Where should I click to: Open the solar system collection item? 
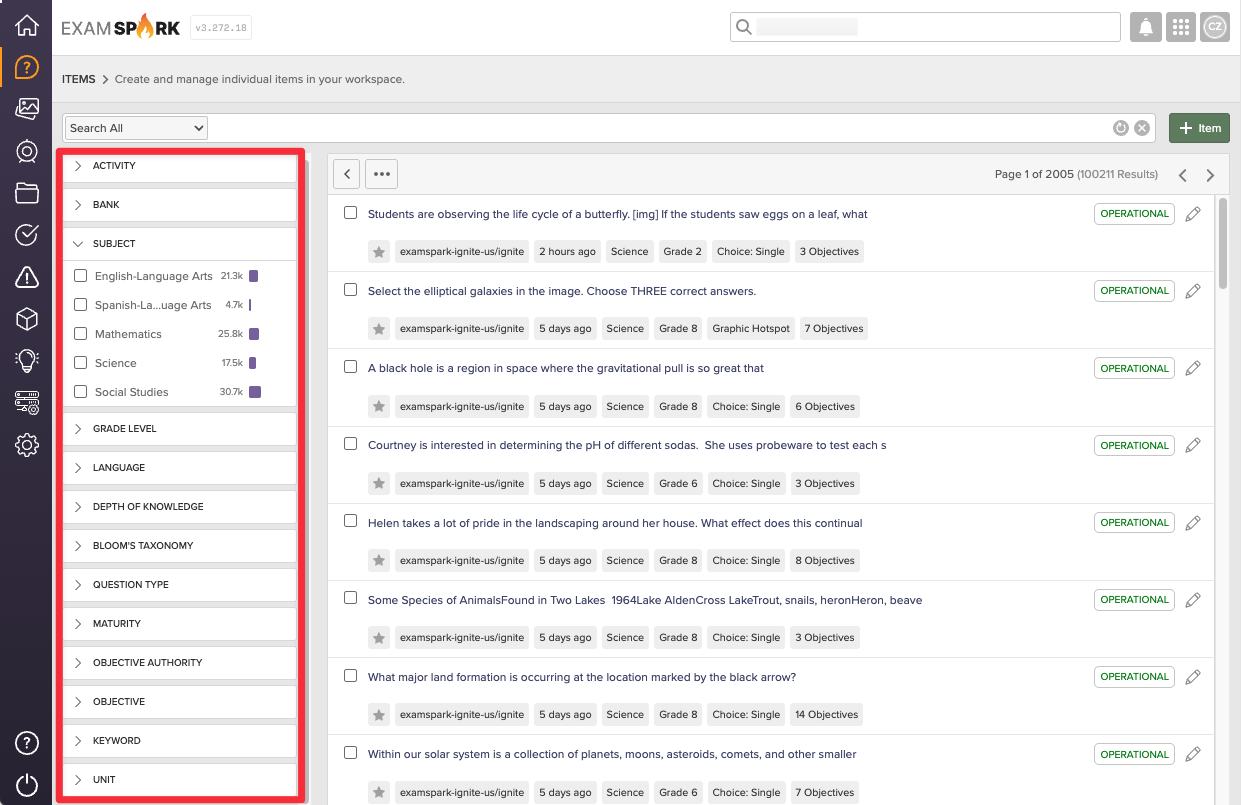pos(612,755)
